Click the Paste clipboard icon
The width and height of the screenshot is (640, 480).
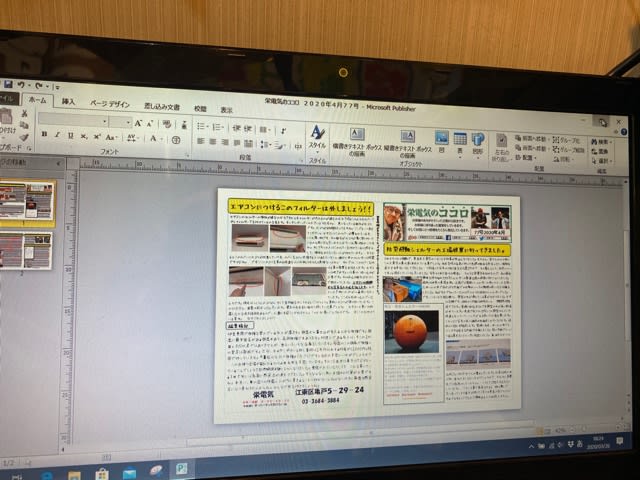(6, 116)
